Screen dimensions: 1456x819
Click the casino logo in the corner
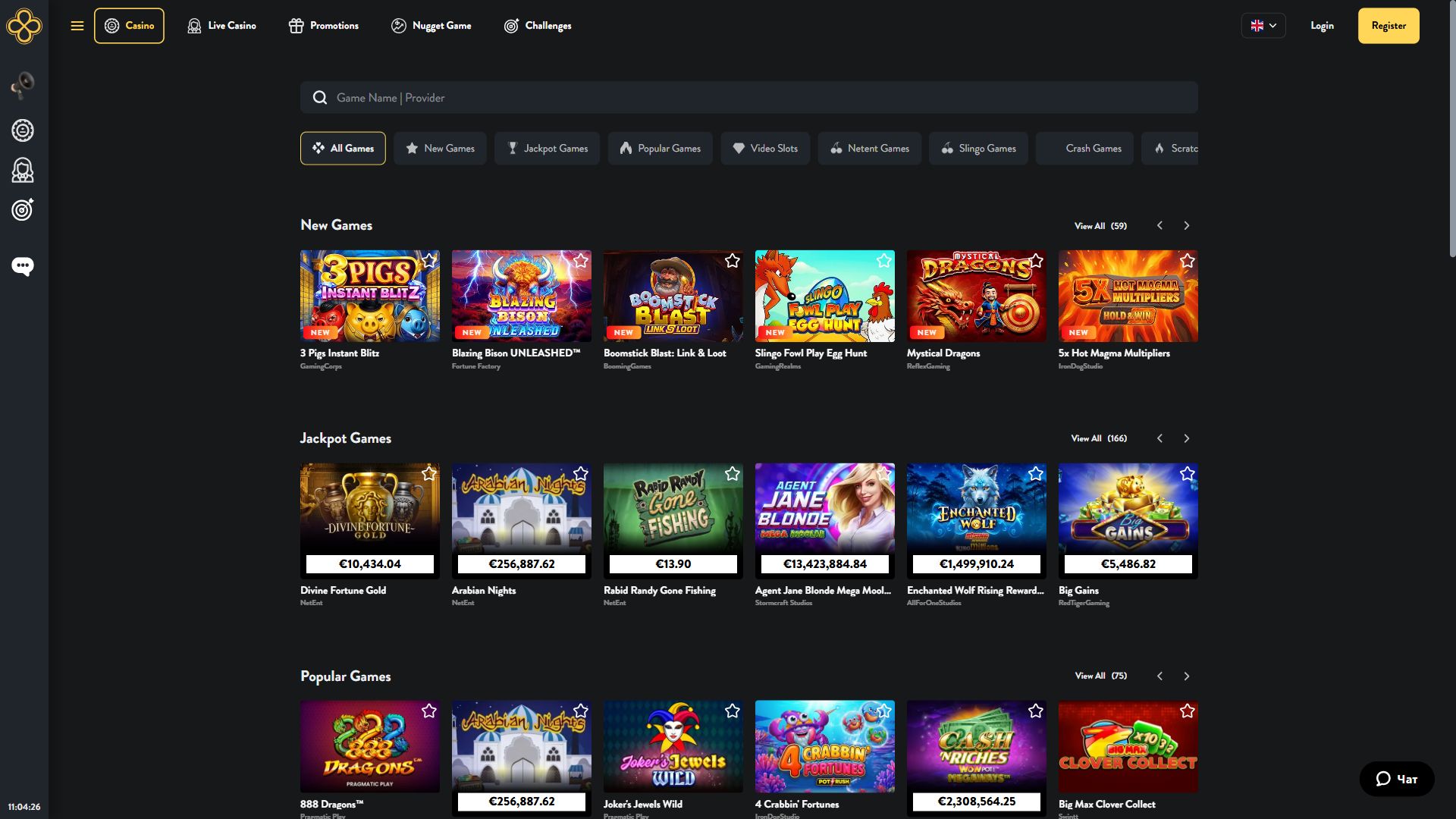coord(24,26)
